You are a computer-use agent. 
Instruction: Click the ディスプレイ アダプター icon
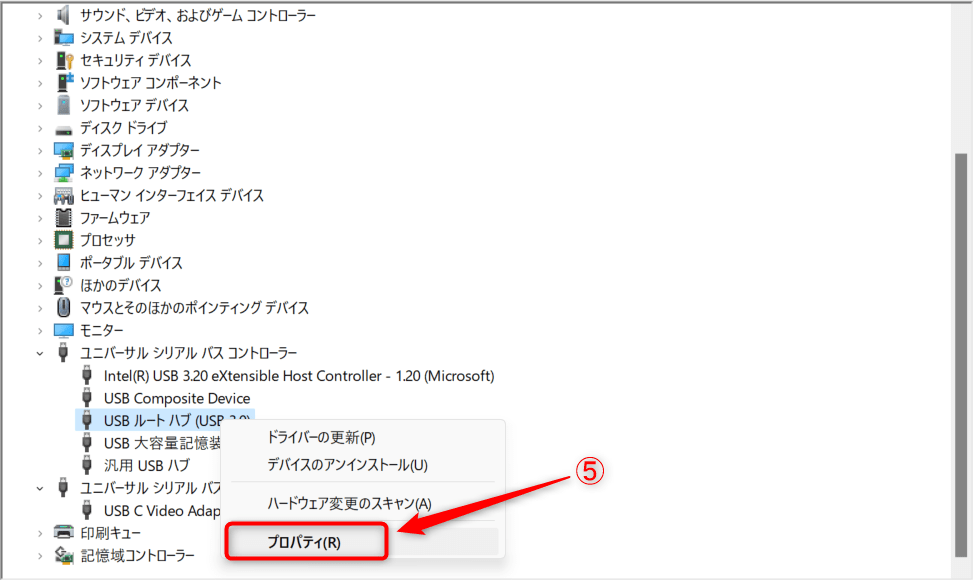(x=64, y=150)
